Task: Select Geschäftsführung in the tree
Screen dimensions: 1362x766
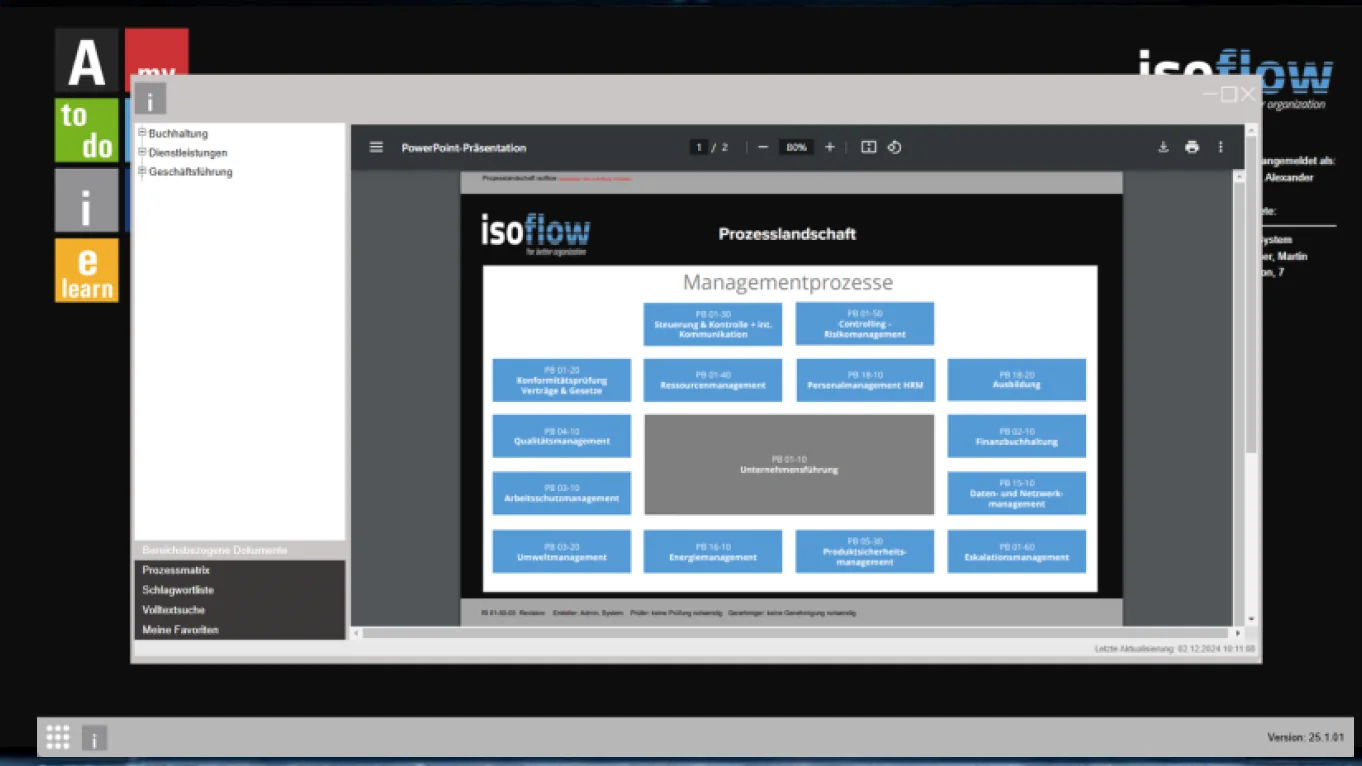Action: pyautogui.click(x=191, y=172)
